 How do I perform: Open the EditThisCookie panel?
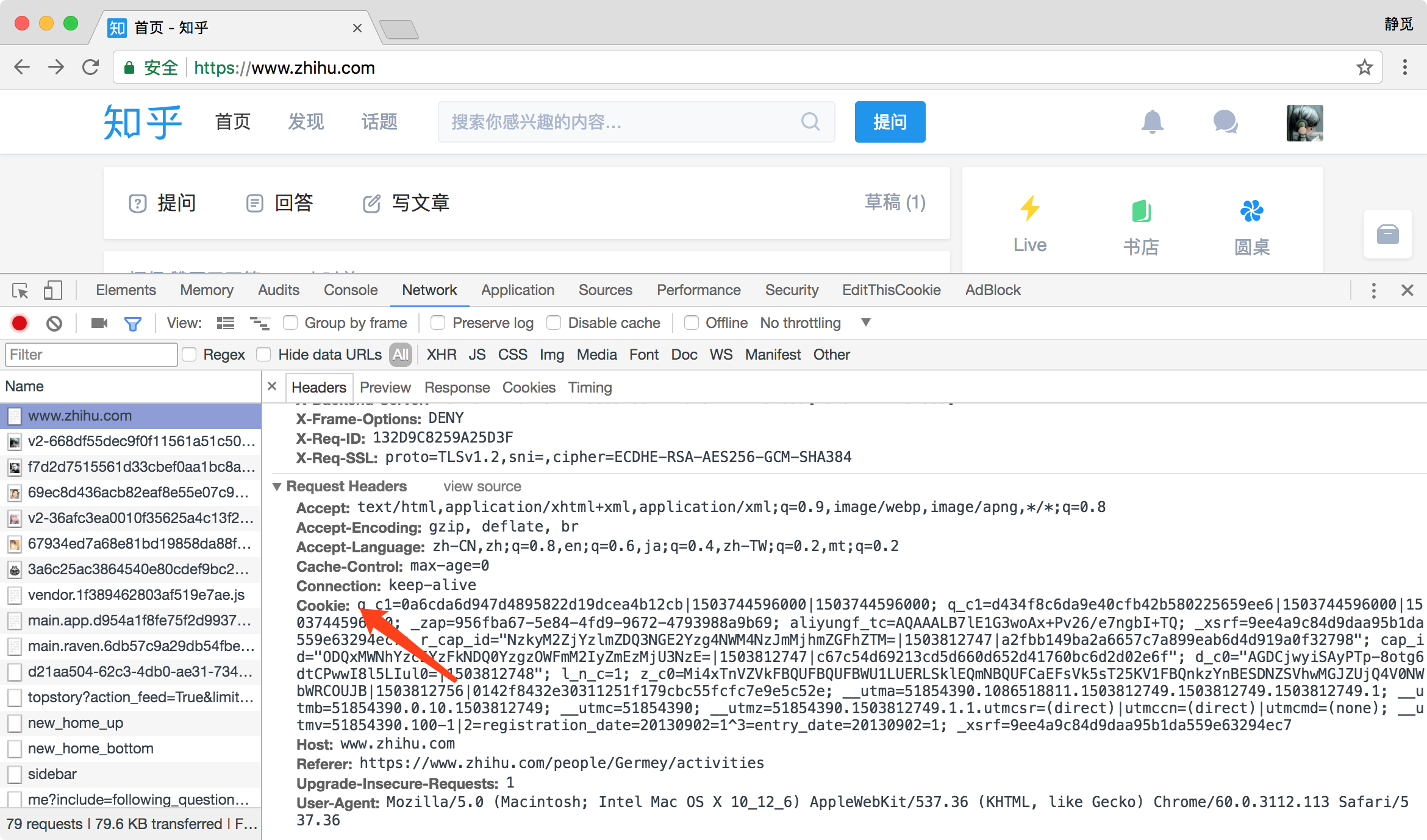(892, 290)
